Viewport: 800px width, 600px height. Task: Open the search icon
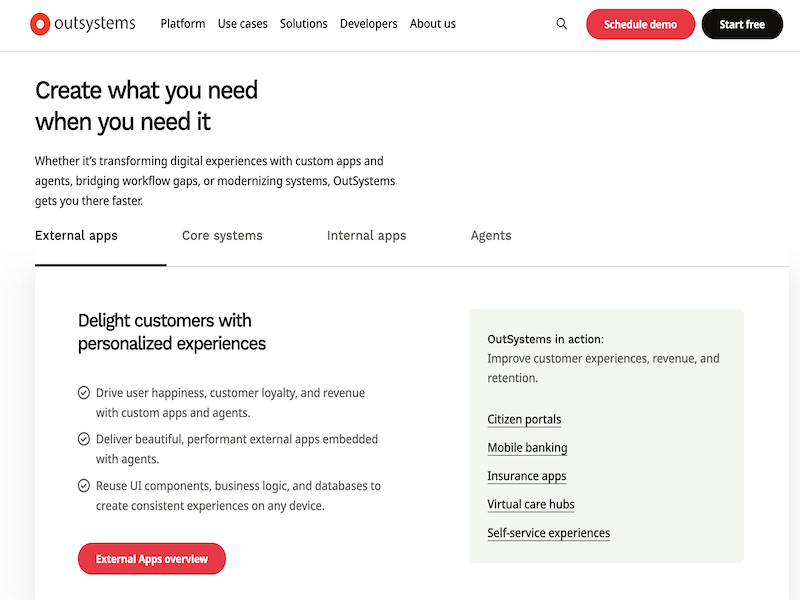(561, 23)
